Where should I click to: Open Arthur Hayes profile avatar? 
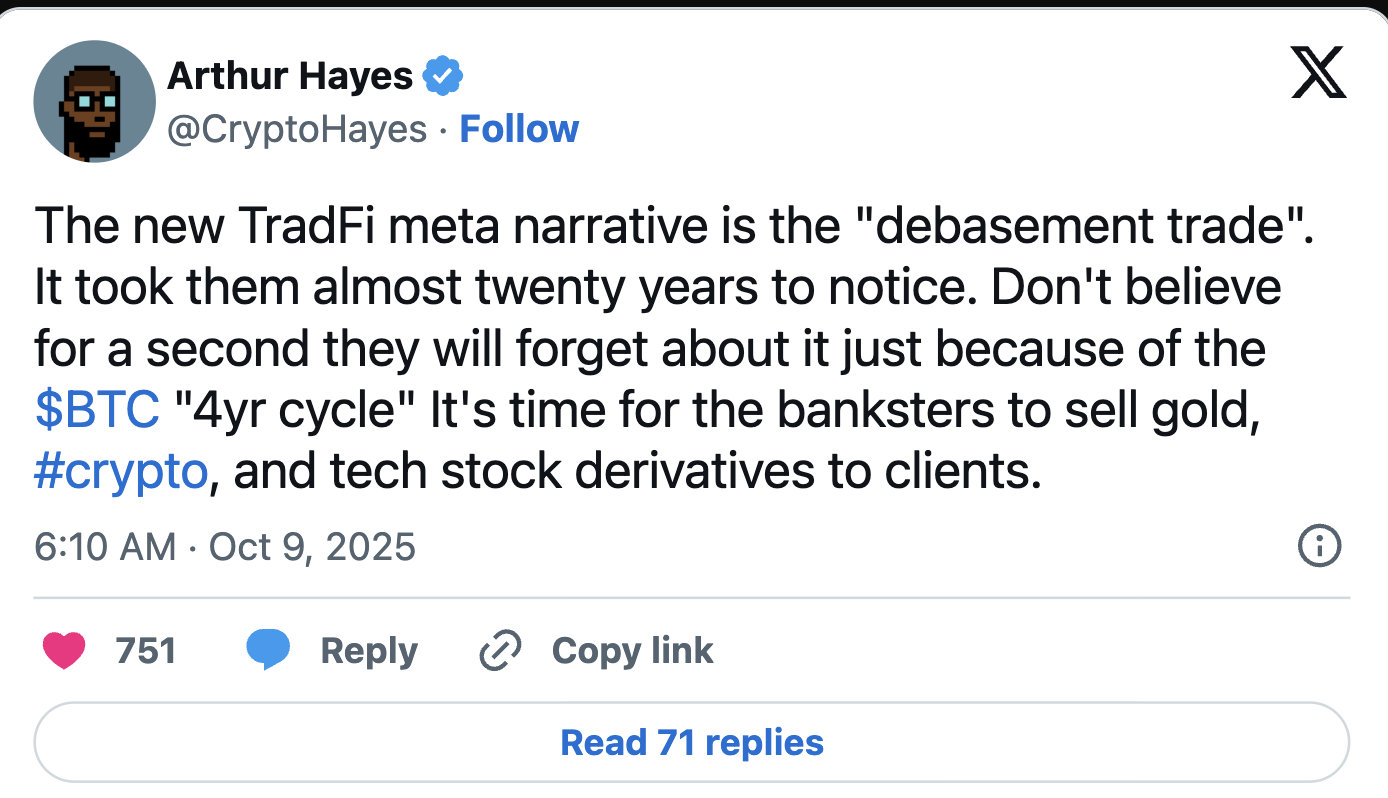[x=94, y=101]
